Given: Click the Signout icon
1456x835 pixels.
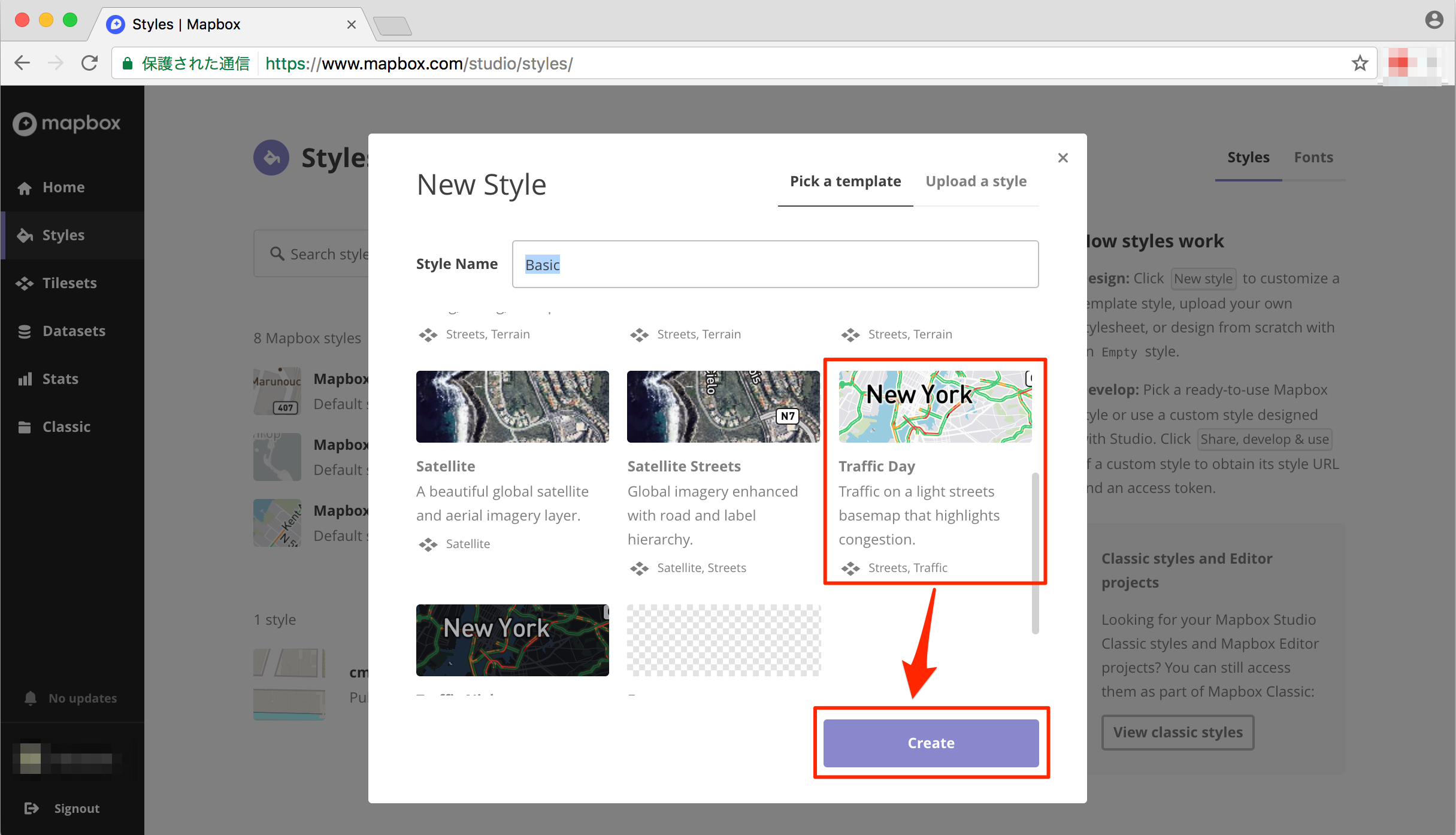Looking at the screenshot, I should pyautogui.click(x=31, y=809).
